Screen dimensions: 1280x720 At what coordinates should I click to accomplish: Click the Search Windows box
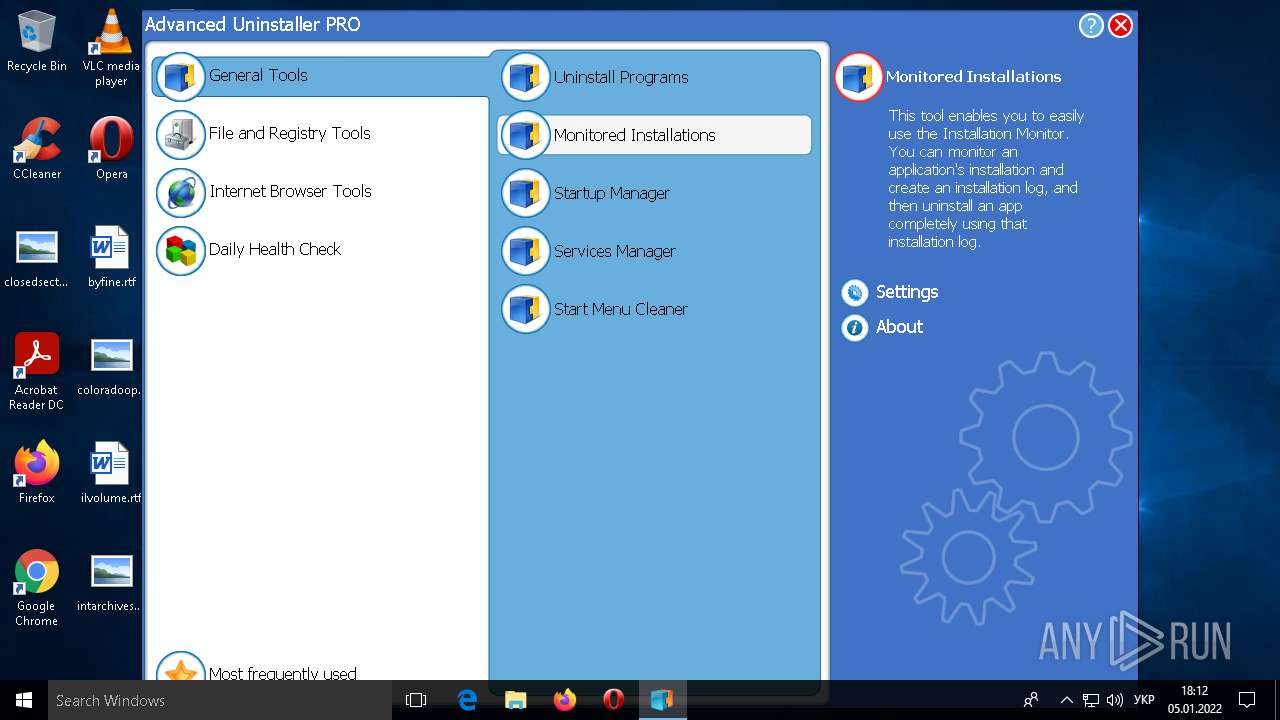pyautogui.click(x=220, y=700)
